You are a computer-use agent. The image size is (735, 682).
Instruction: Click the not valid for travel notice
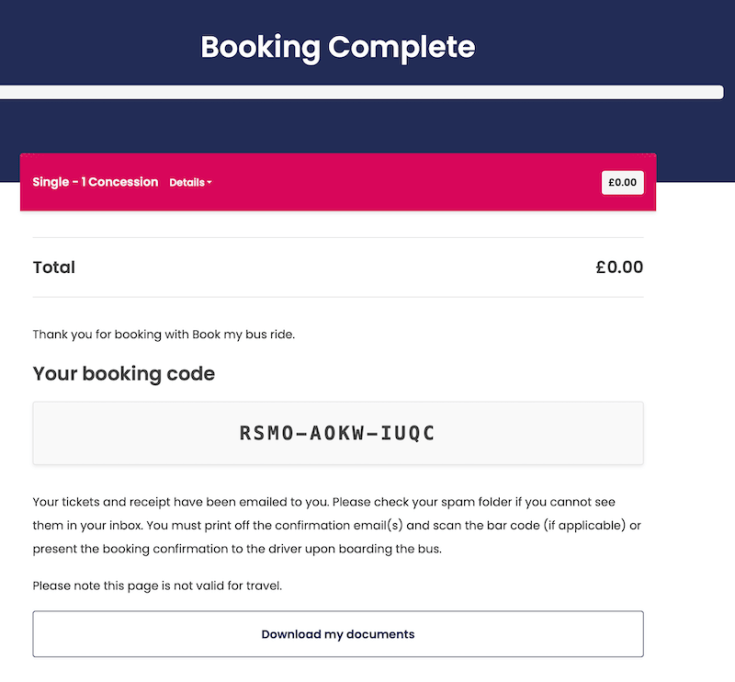[x=157, y=585]
